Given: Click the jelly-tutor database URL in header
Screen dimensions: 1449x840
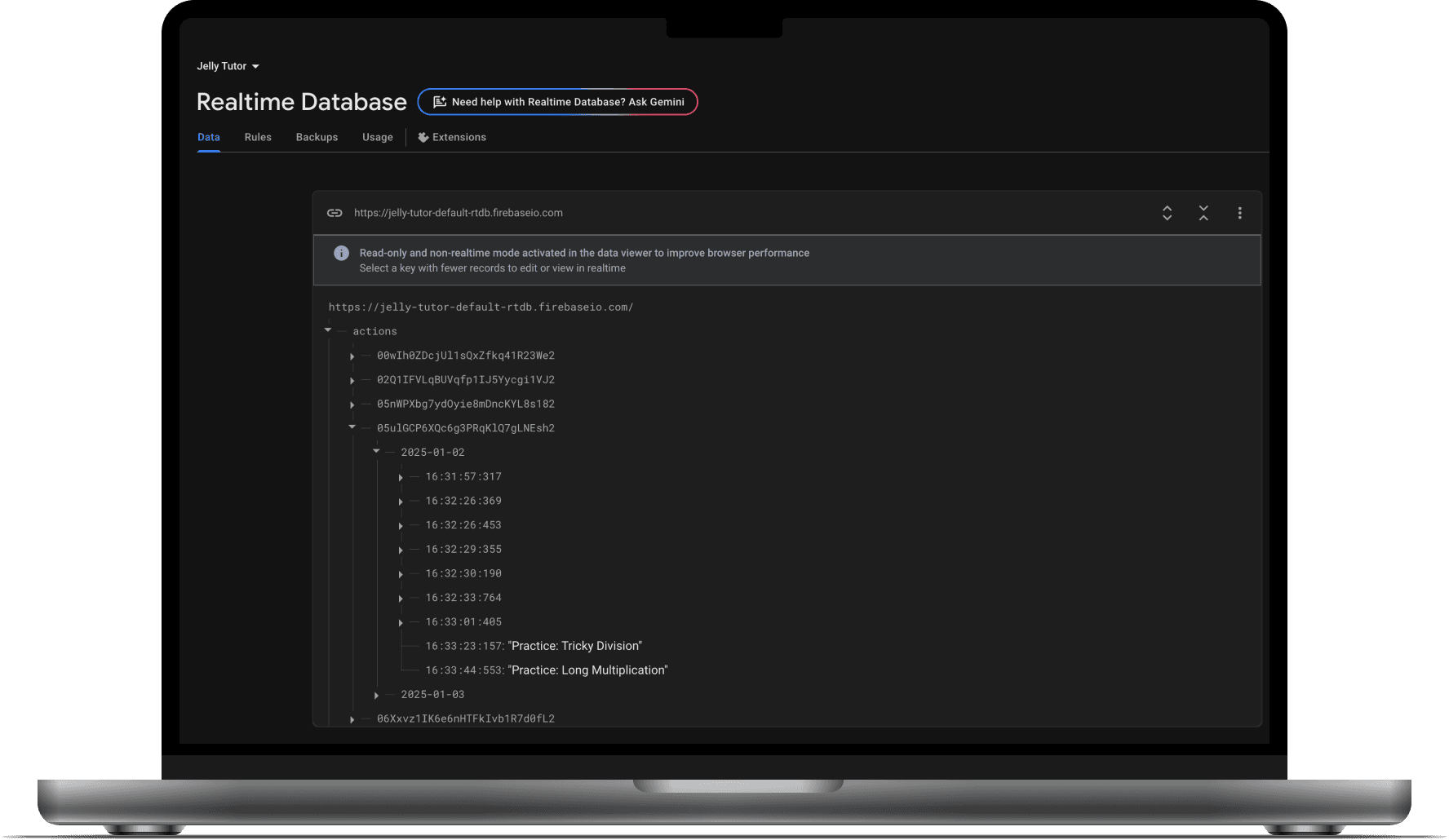Looking at the screenshot, I should (x=459, y=213).
